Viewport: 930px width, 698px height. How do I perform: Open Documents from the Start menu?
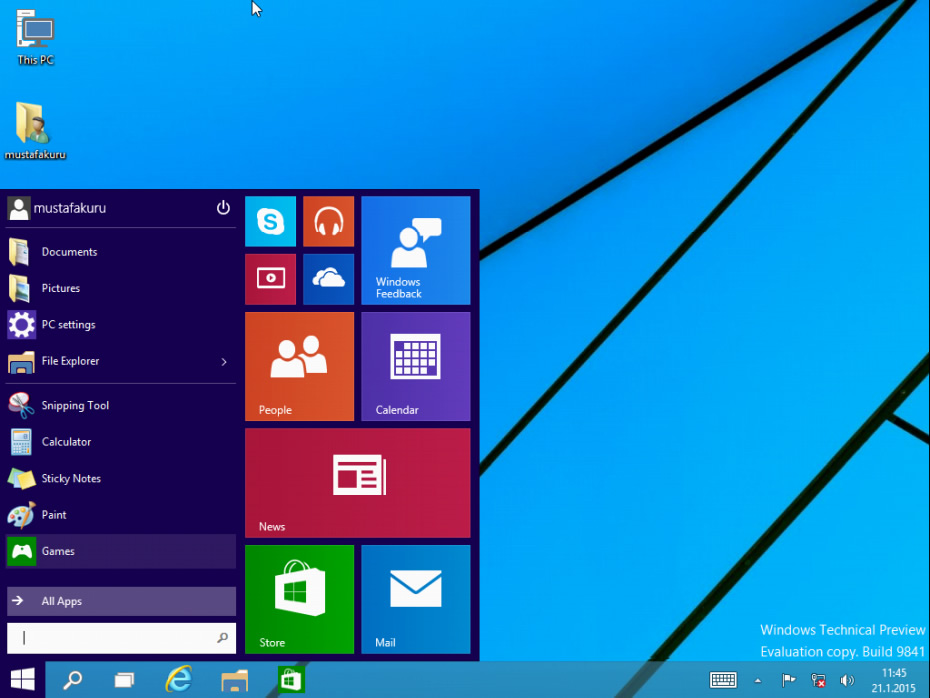tap(121, 252)
